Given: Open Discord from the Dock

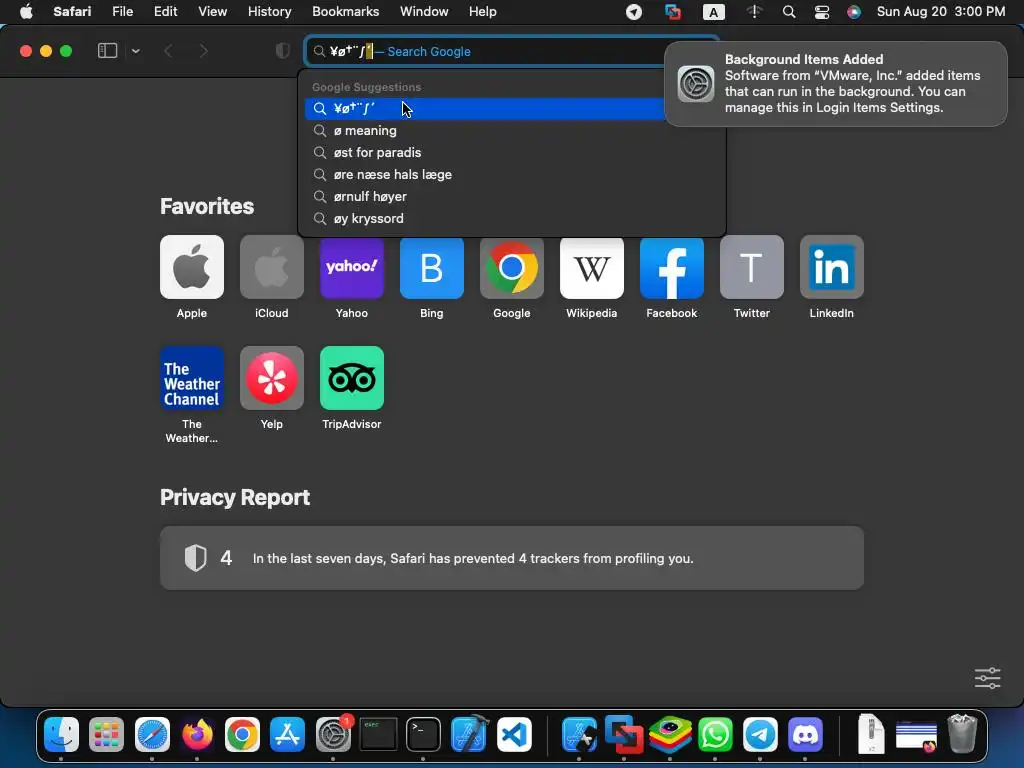Looking at the screenshot, I should [x=805, y=735].
